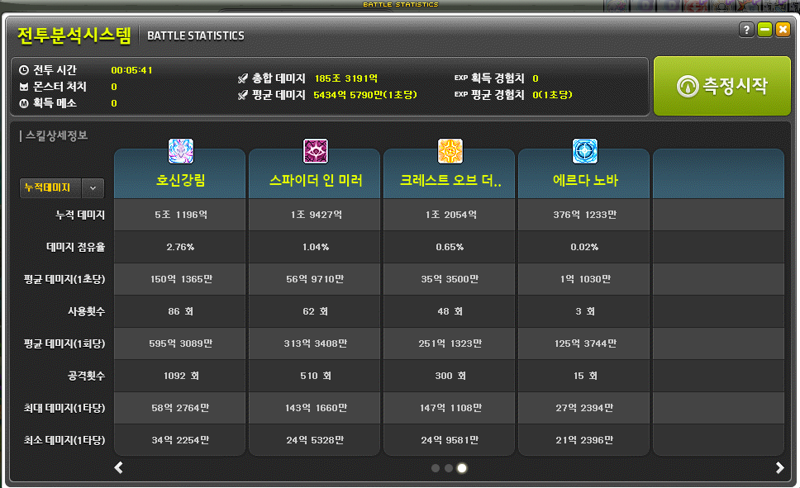Select the third page indicator dot
The height and width of the screenshot is (488, 800).
point(462,468)
